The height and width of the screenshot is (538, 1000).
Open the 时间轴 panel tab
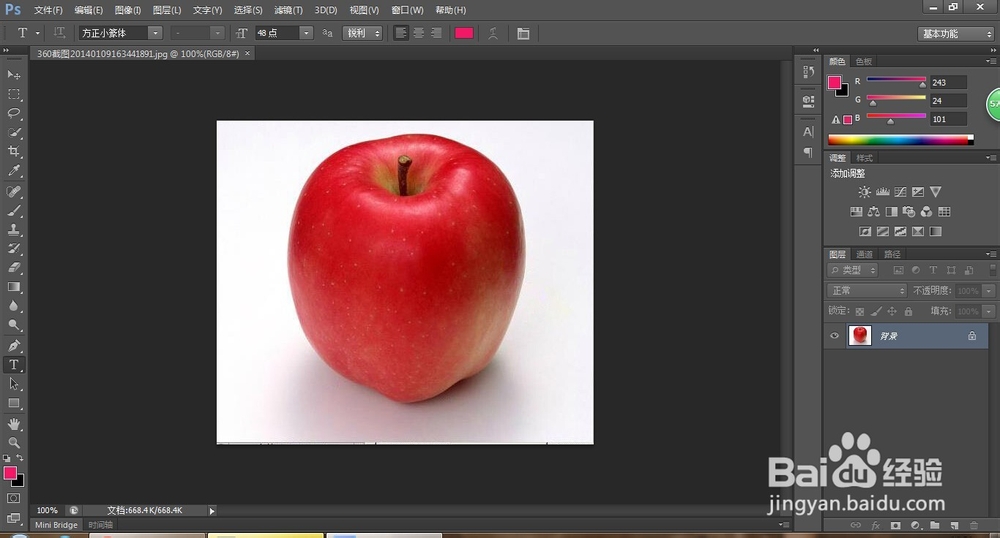[x=101, y=525]
